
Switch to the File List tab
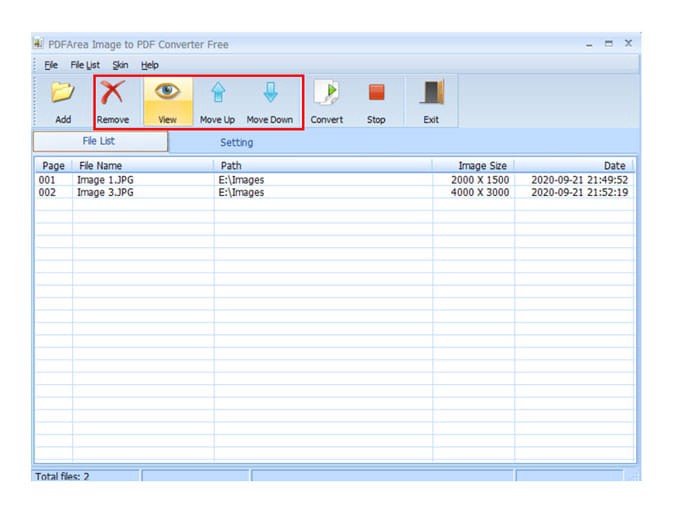(99, 141)
